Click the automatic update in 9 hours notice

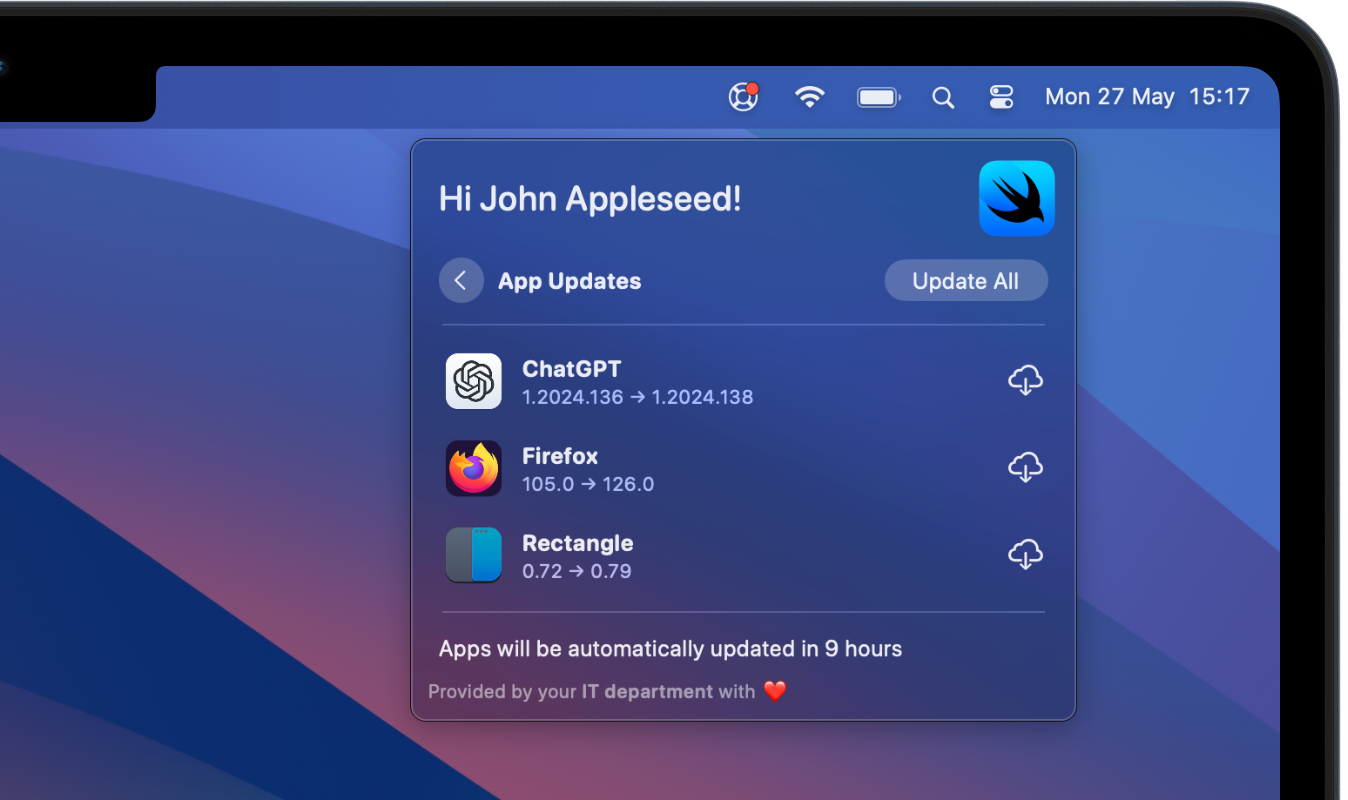[x=671, y=649]
